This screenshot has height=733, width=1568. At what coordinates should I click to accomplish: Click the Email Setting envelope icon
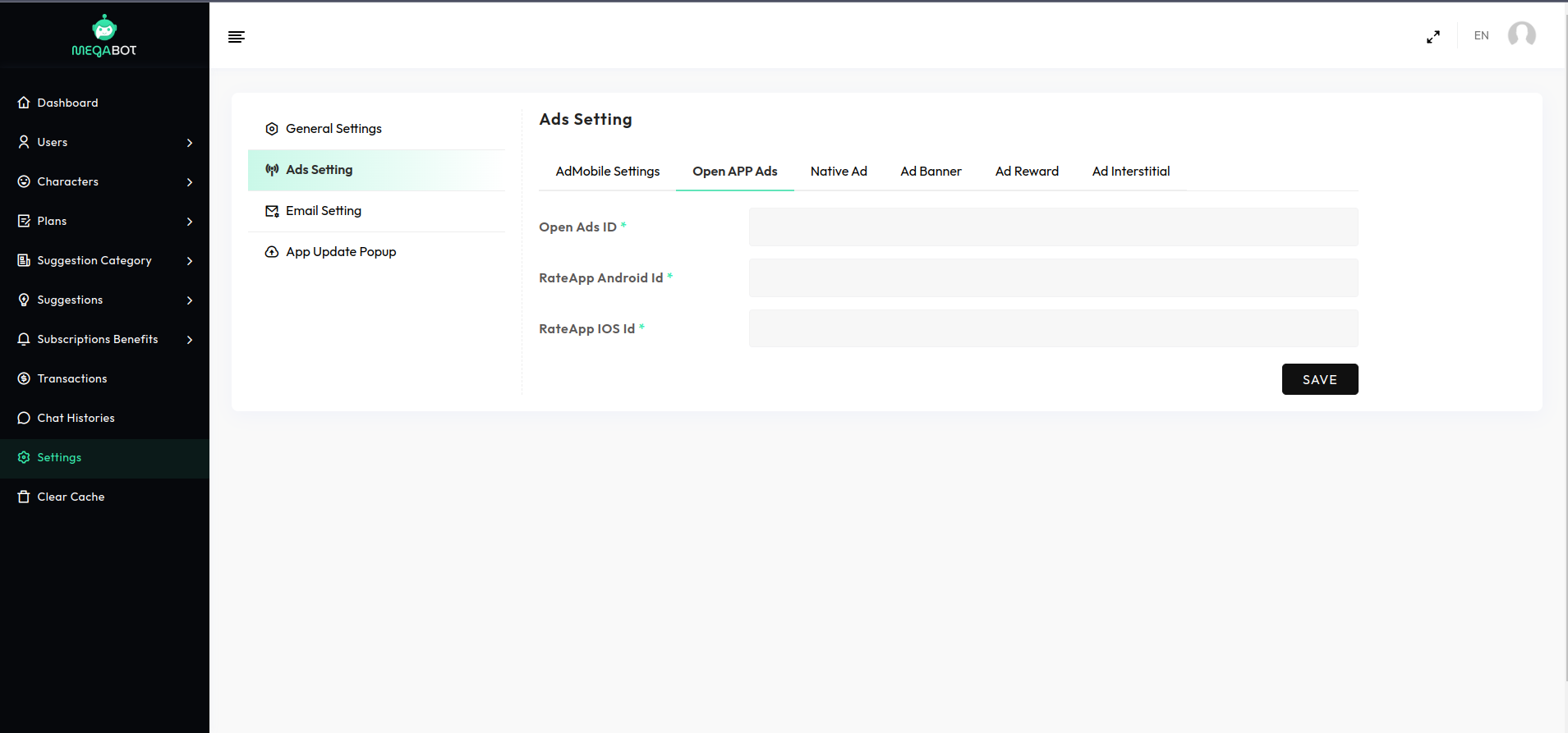pos(272,211)
